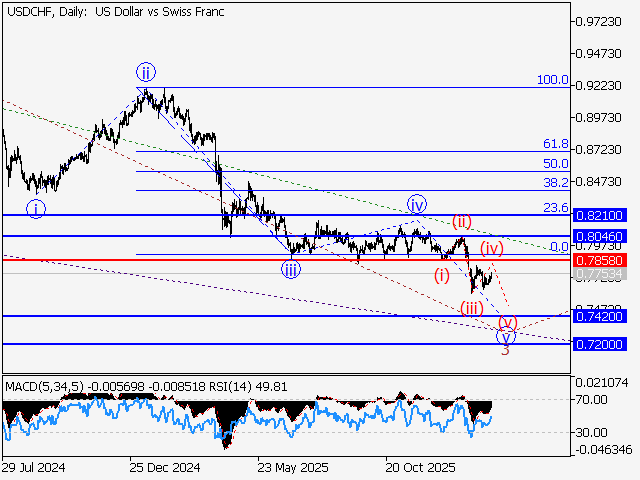This screenshot has height=480, width=640.
Task: Select the blue circled wave iv marker
Action: click(x=417, y=205)
